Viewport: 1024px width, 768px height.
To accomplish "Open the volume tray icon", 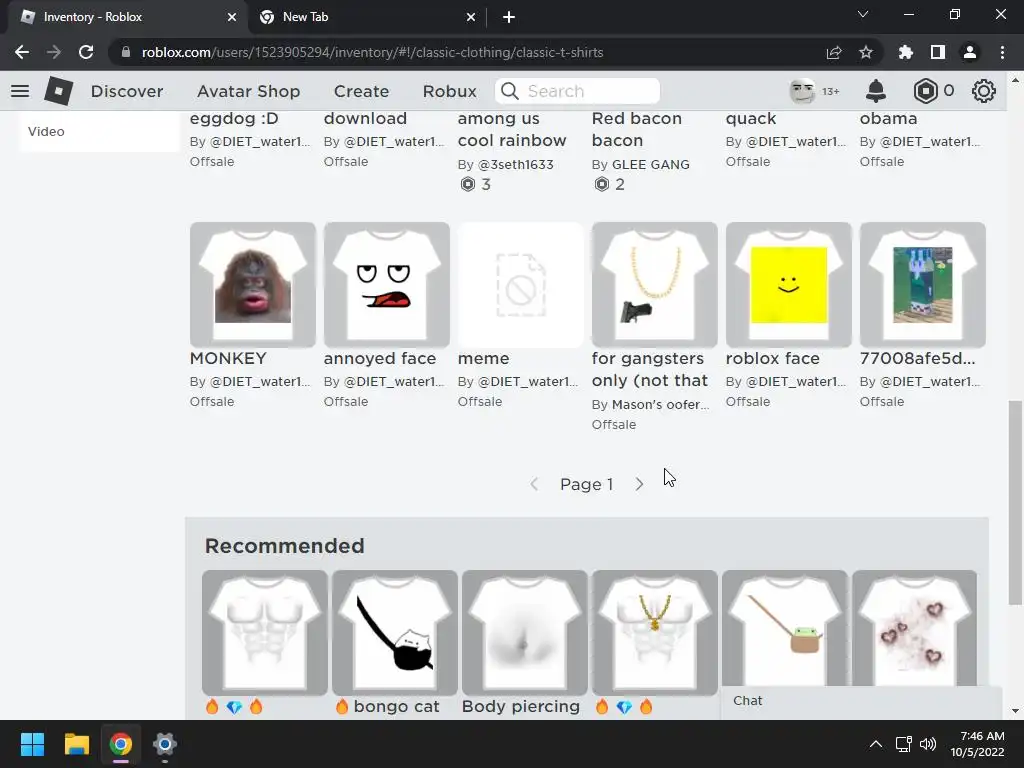I will [x=927, y=744].
